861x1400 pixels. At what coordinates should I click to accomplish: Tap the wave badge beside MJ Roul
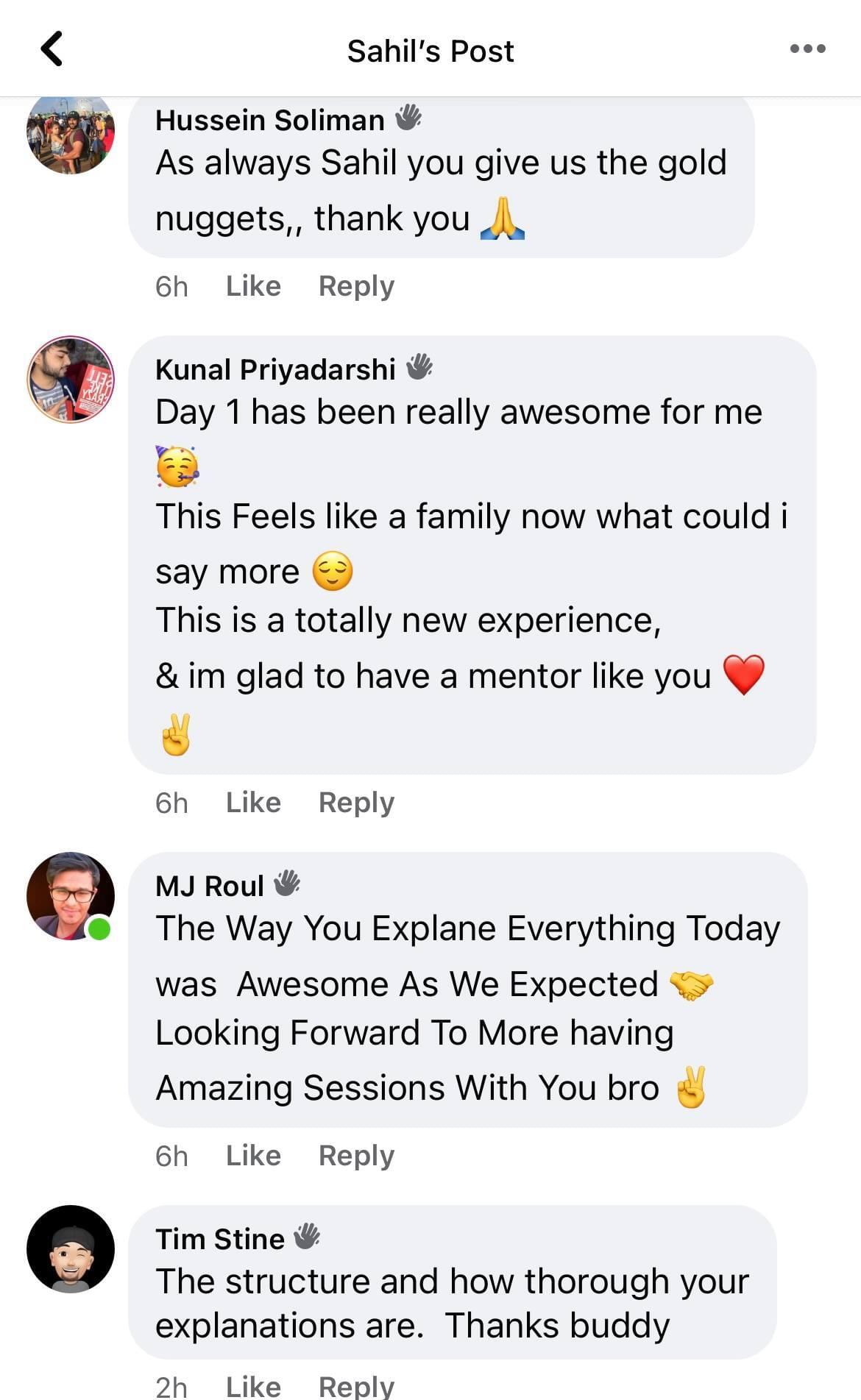click(287, 884)
